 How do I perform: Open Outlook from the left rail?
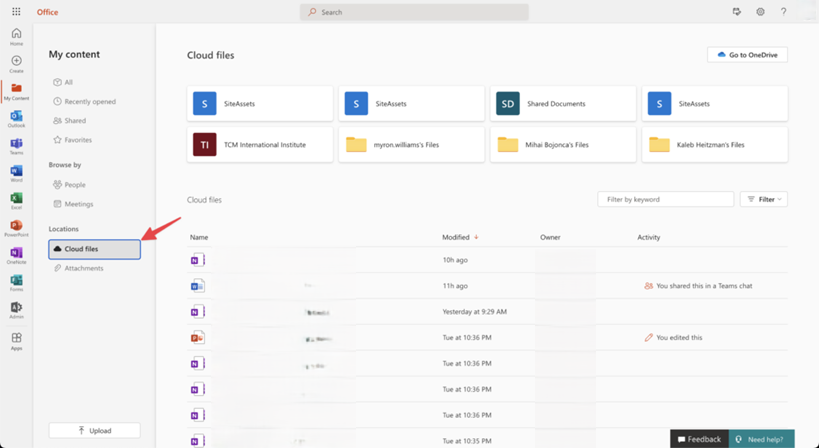click(x=16, y=119)
